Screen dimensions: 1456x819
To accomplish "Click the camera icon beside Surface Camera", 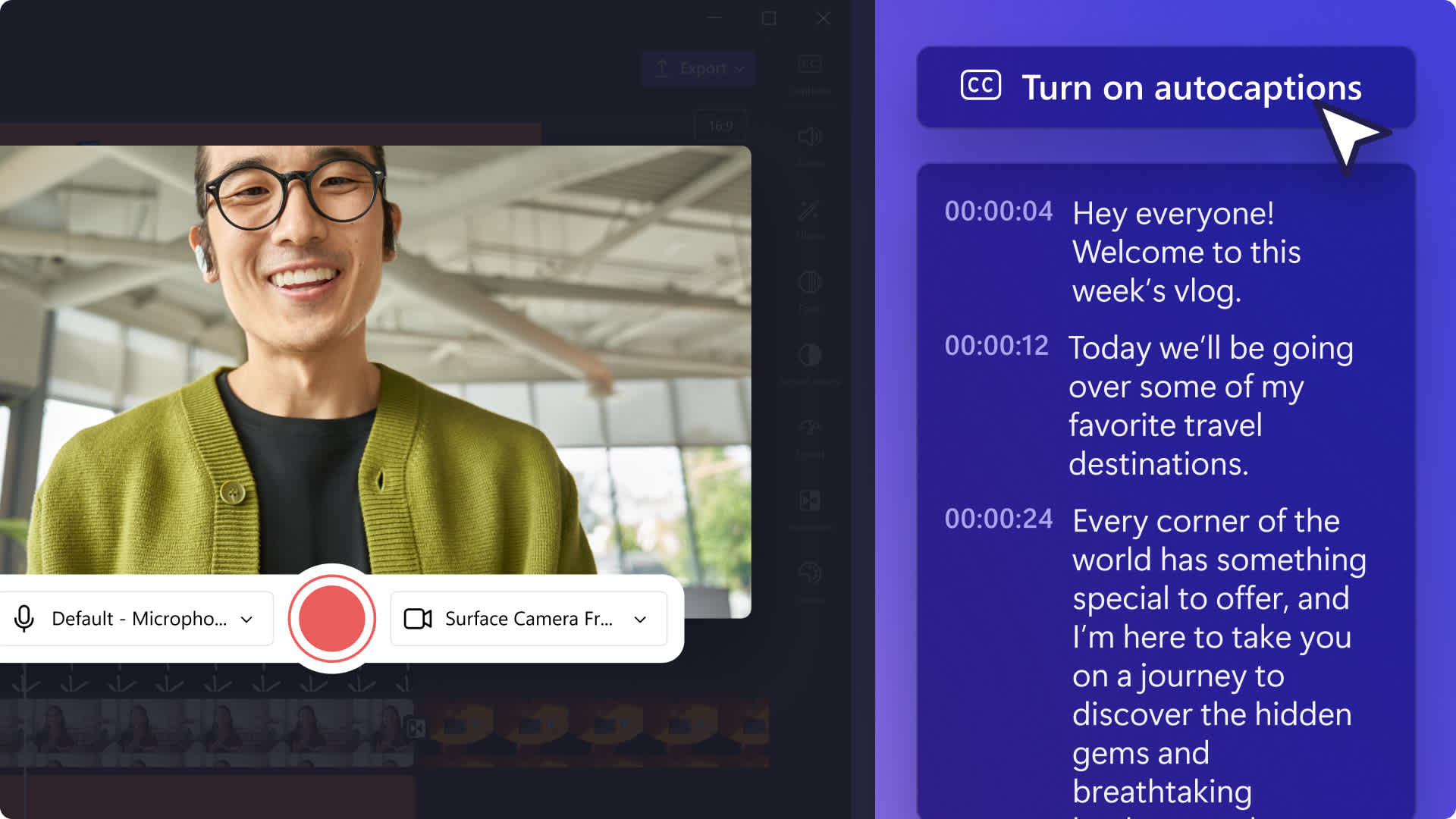I will click(417, 619).
